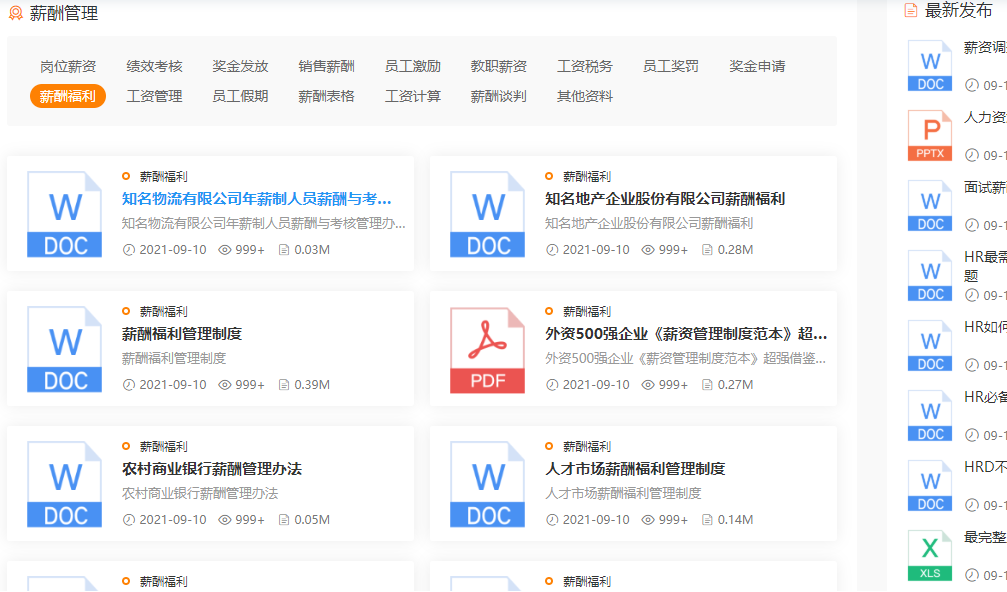Switch to 销售薪酬 category
Image resolution: width=1007 pixels, height=592 pixels.
click(x=326, y=66)
